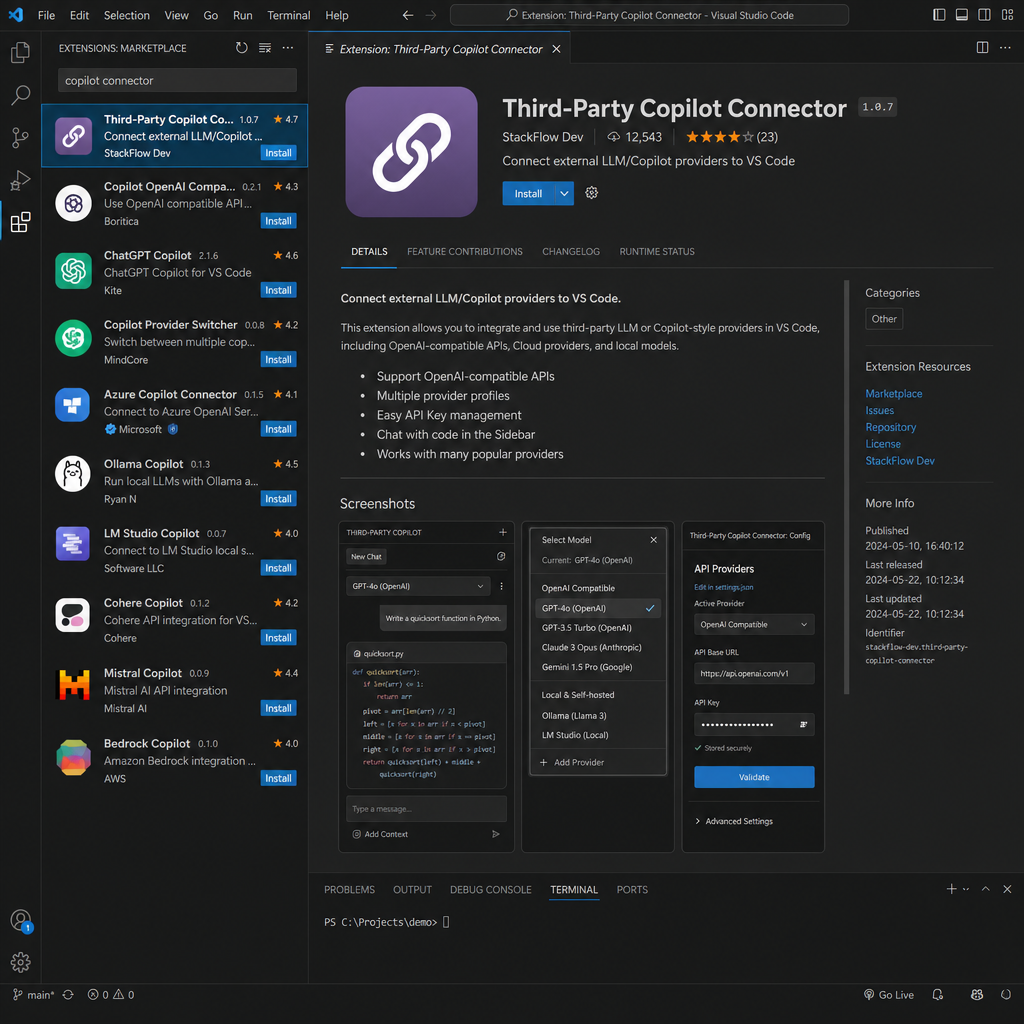
Task: Install Copilot OpenAI Compatible extension
Action: point(278,221)
